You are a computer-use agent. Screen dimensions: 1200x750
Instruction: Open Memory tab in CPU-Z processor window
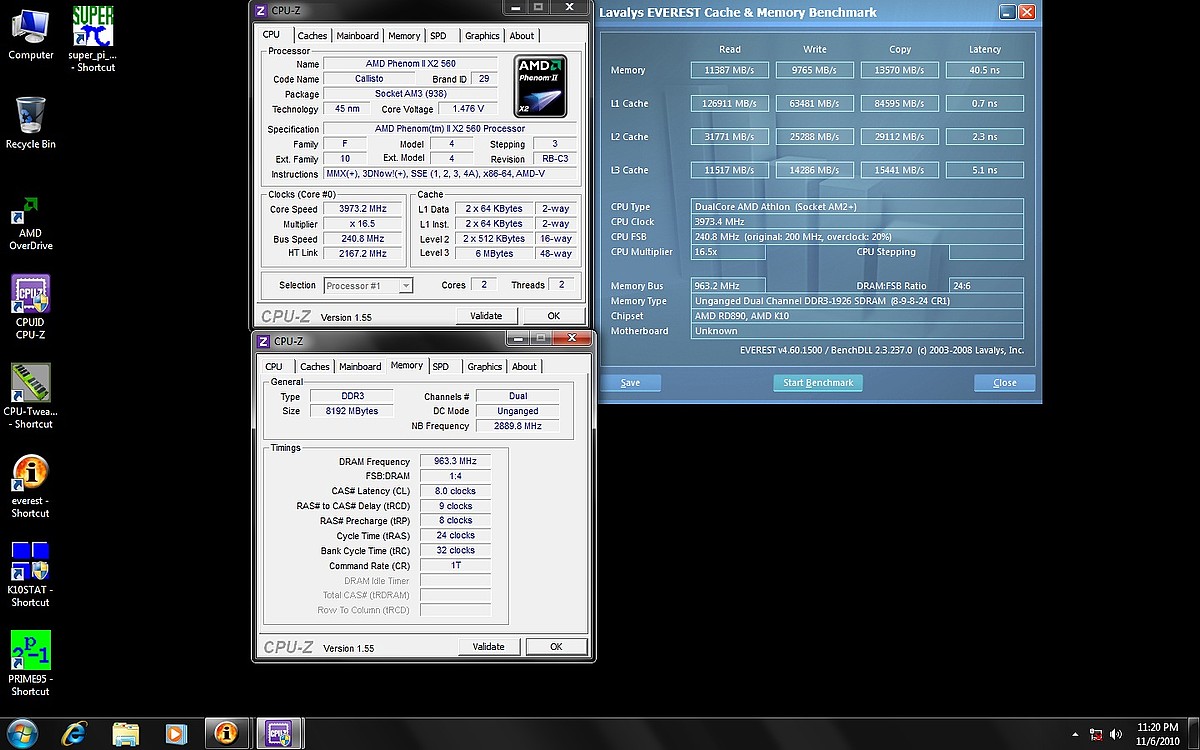pyautogui.click(x=404, y=35)
